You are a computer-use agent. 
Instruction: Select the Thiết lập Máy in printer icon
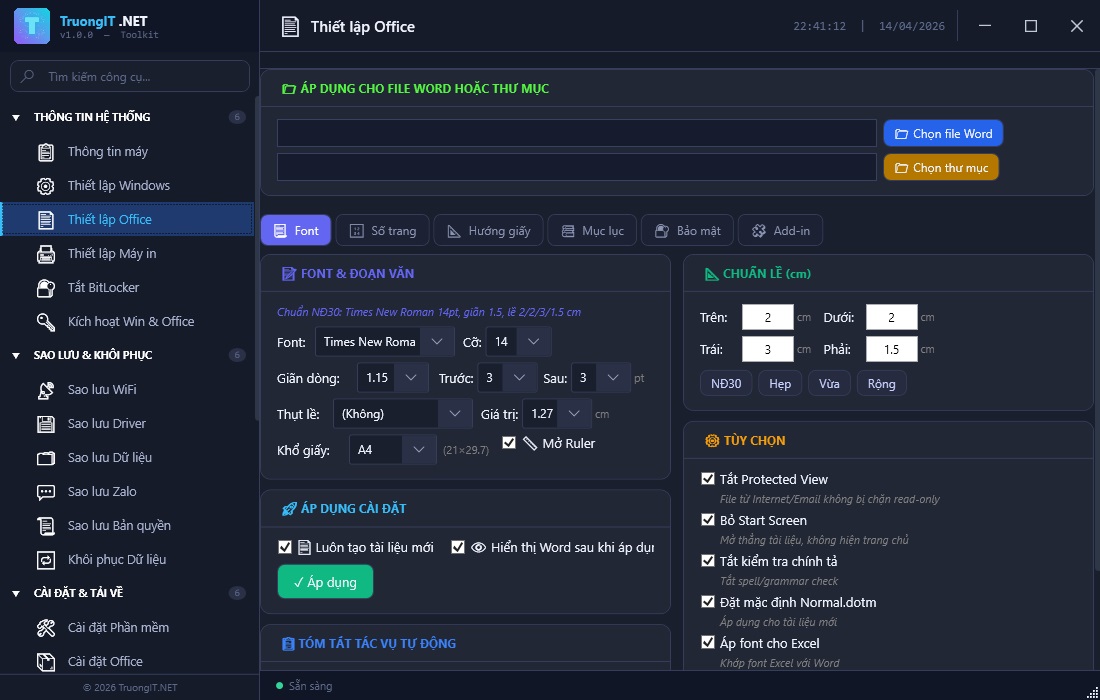click(x=46, y=254)
